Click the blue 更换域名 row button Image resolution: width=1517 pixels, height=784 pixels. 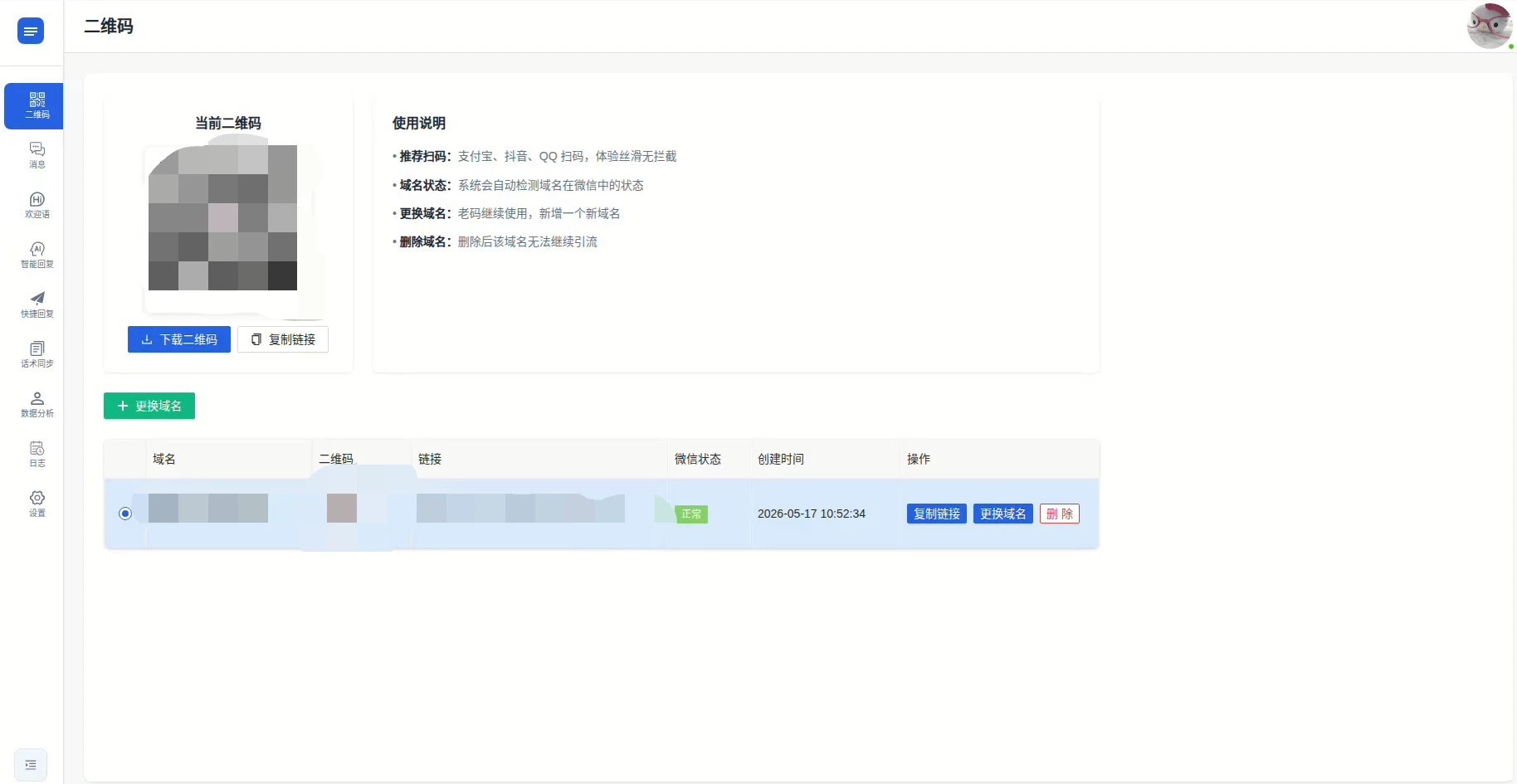1003,514
